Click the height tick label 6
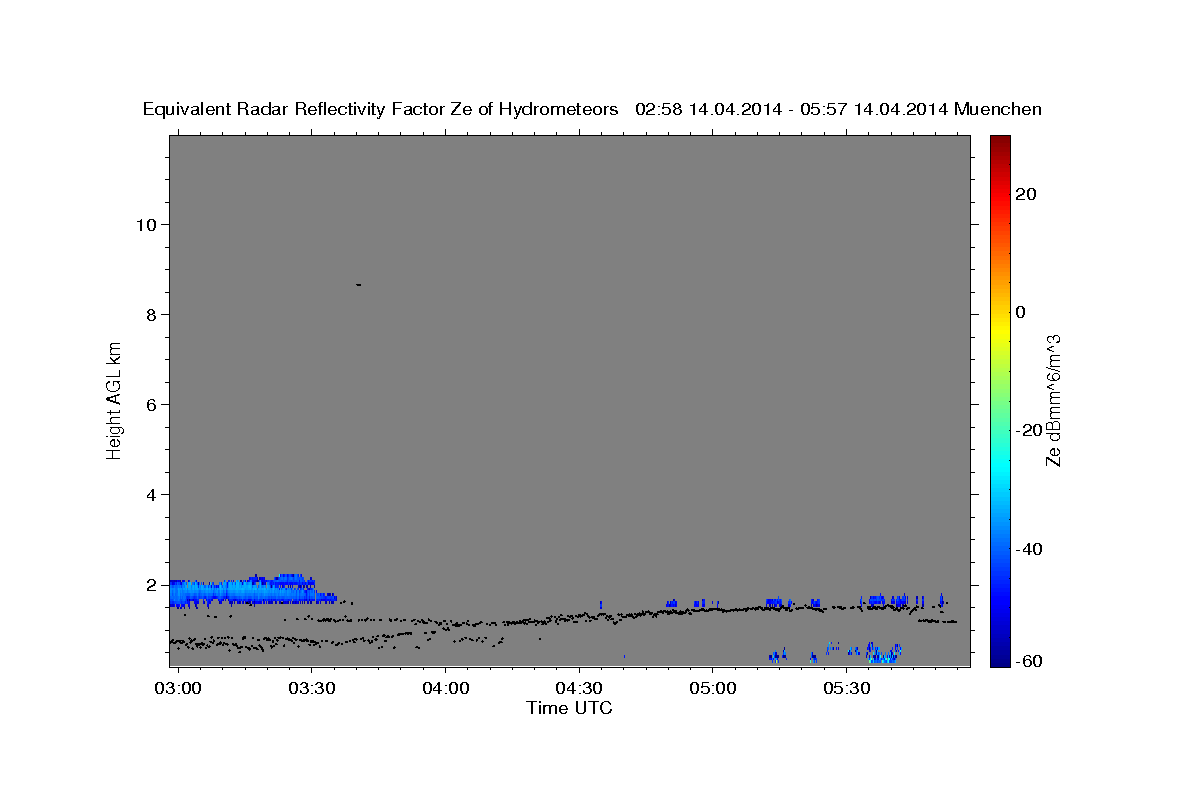The height and width of the screenshot is (800, 1200). [x=152, y=404]
